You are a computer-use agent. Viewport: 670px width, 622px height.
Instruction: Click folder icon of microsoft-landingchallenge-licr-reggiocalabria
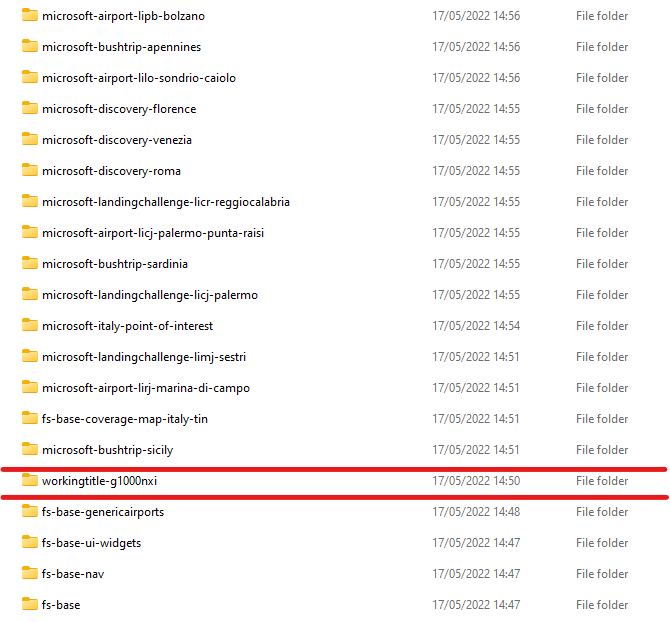[x=29, y=201]
